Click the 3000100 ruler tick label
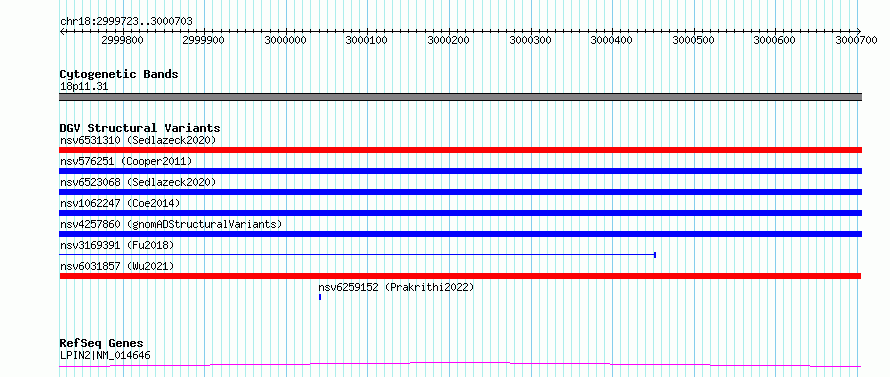Image resolution: width=890 pixels, height=377 pixels. tap(367, 40)
